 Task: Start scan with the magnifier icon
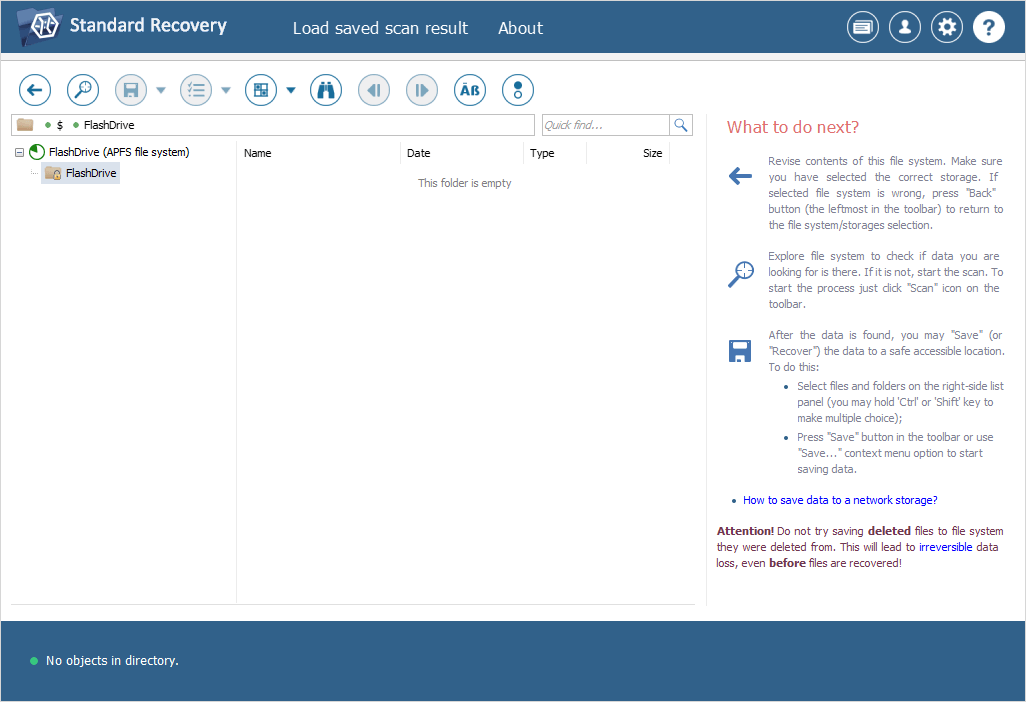tap(83, 90)
